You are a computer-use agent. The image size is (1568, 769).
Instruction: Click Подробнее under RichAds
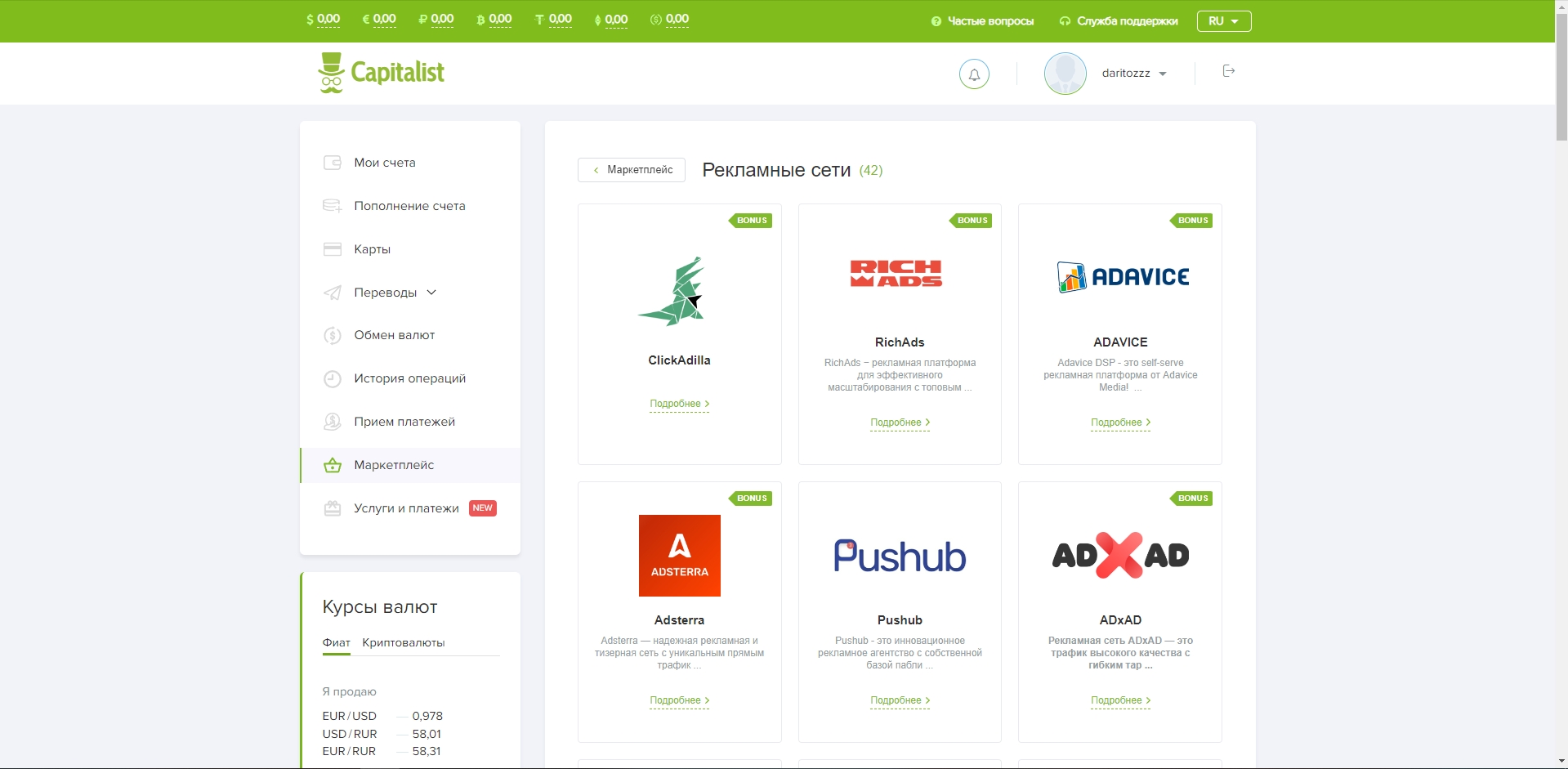pos(900,423)
